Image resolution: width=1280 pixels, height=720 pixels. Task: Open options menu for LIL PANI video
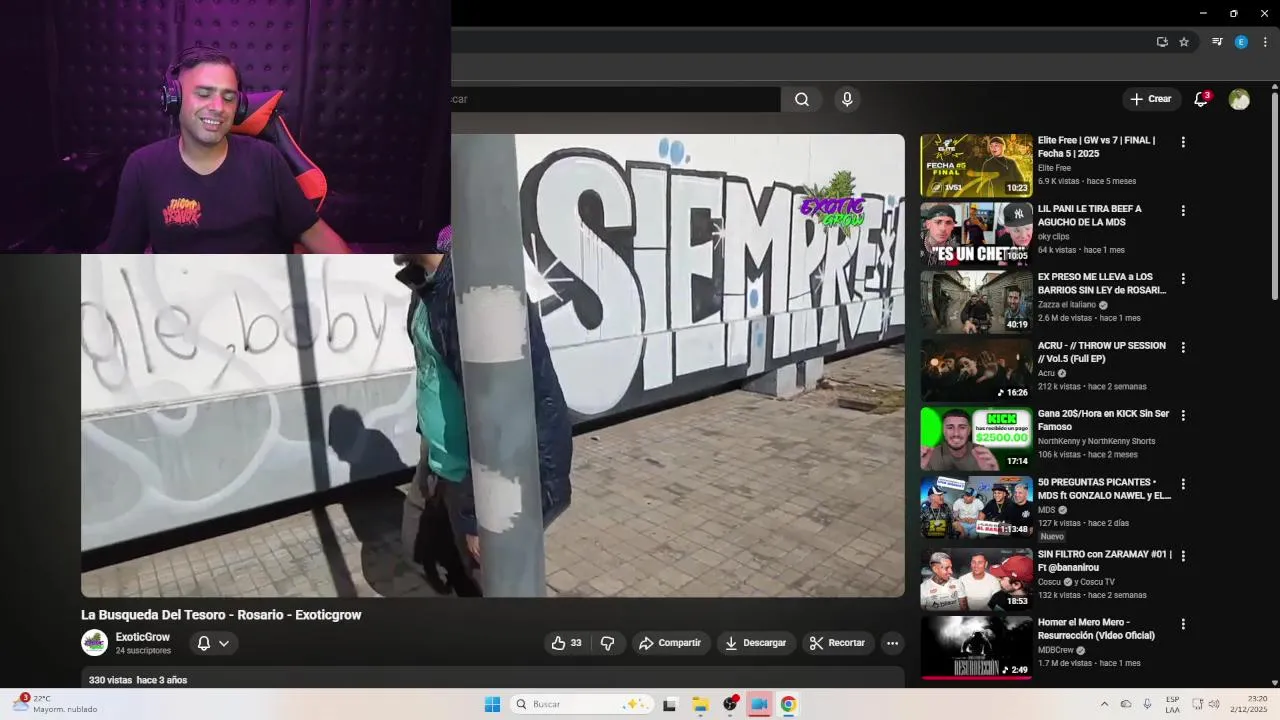pyautogui.click(x=1183, y=211)
